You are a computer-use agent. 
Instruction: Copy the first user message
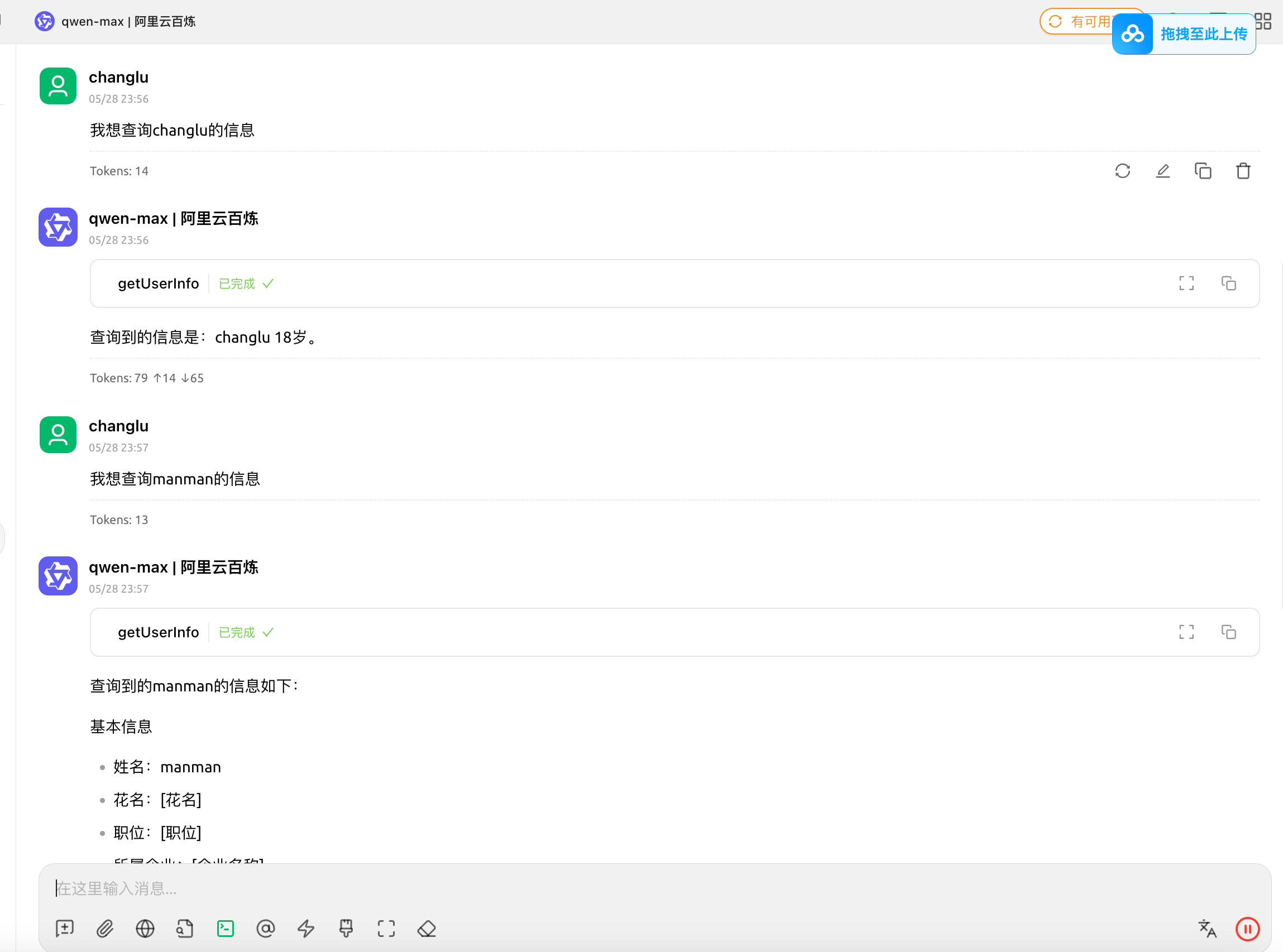[x=1203, y=171]
